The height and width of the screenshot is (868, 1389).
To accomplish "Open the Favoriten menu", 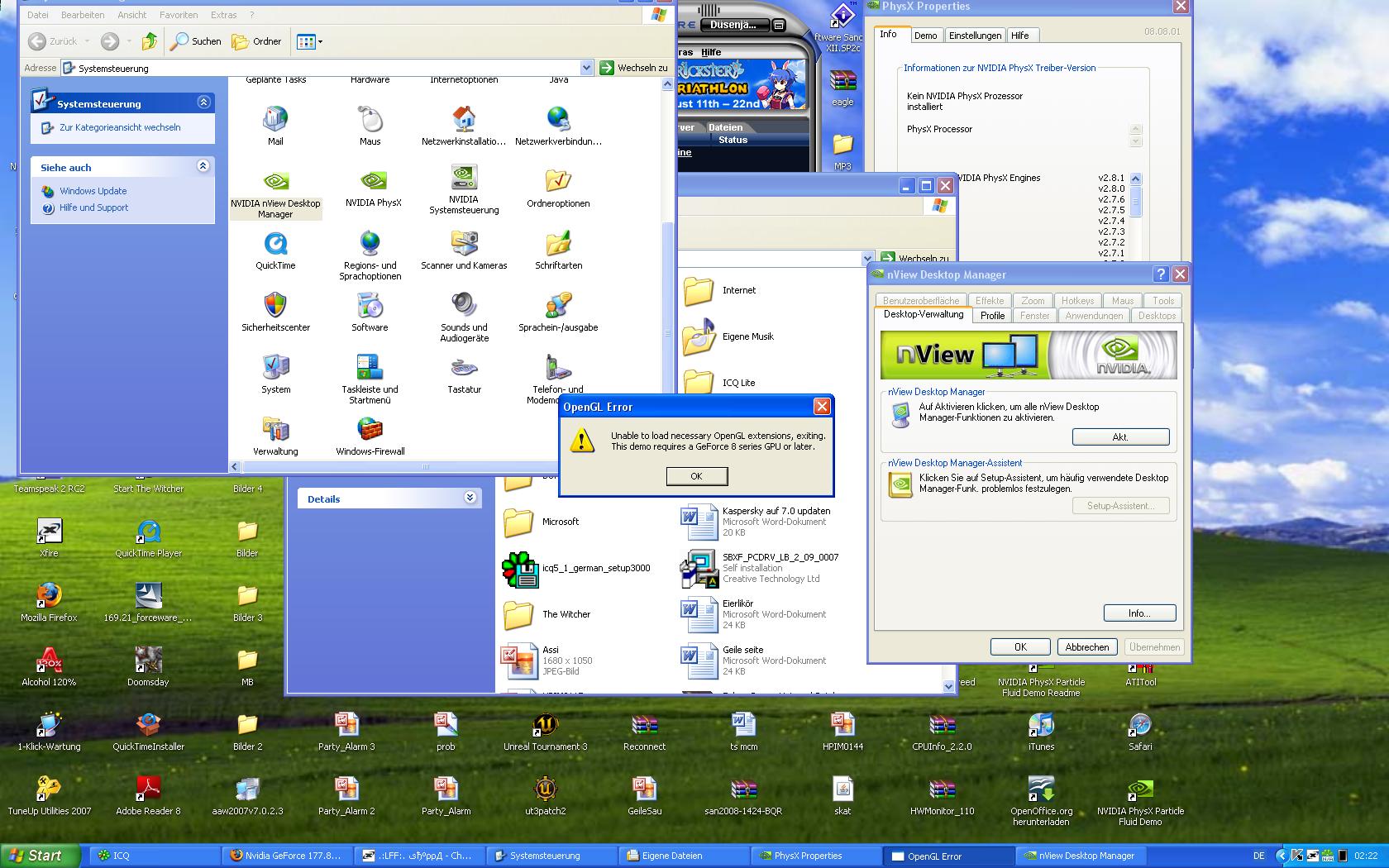I will pyautogui.click(x=179, y=15).
